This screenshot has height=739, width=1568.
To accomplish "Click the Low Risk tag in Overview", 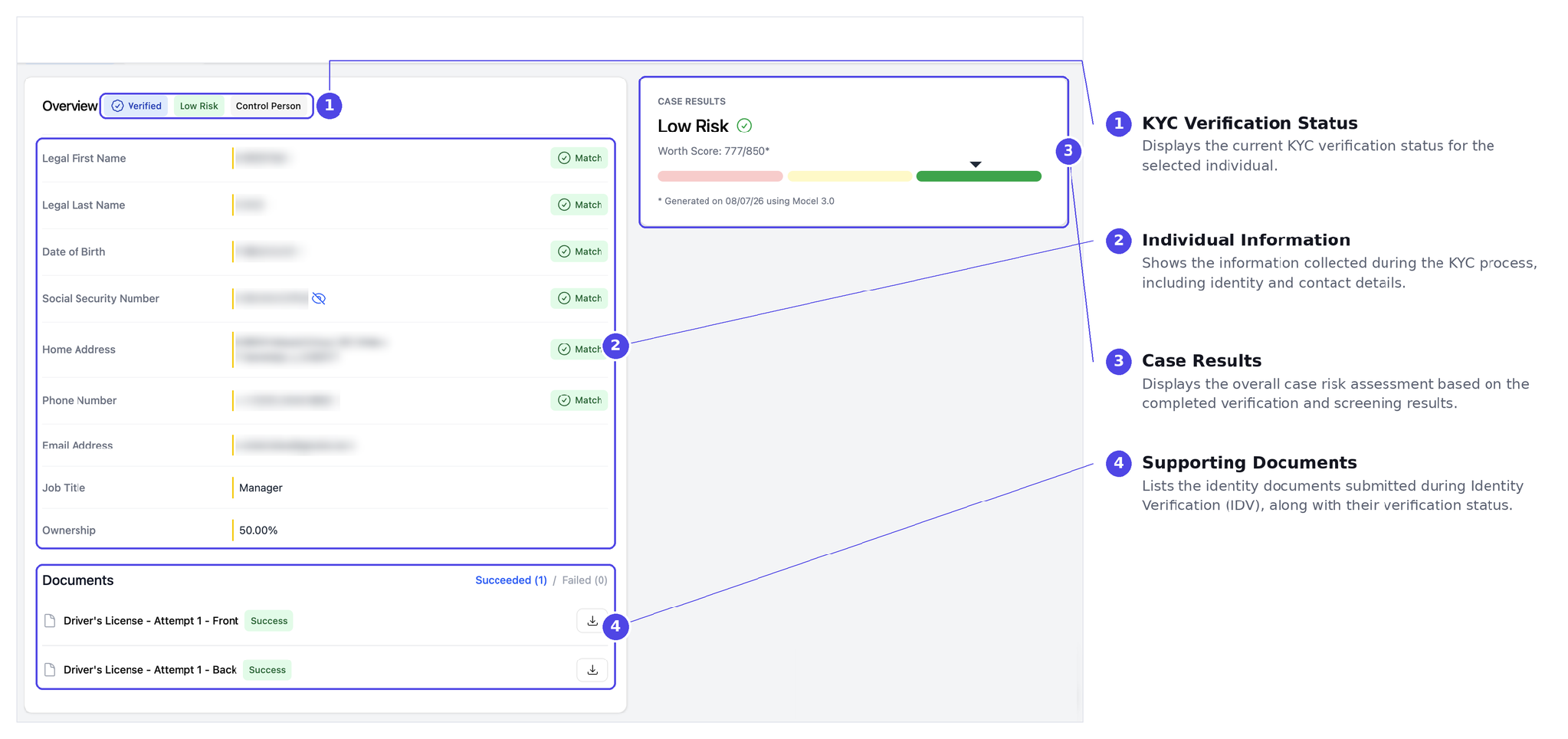I will (199, 106).
